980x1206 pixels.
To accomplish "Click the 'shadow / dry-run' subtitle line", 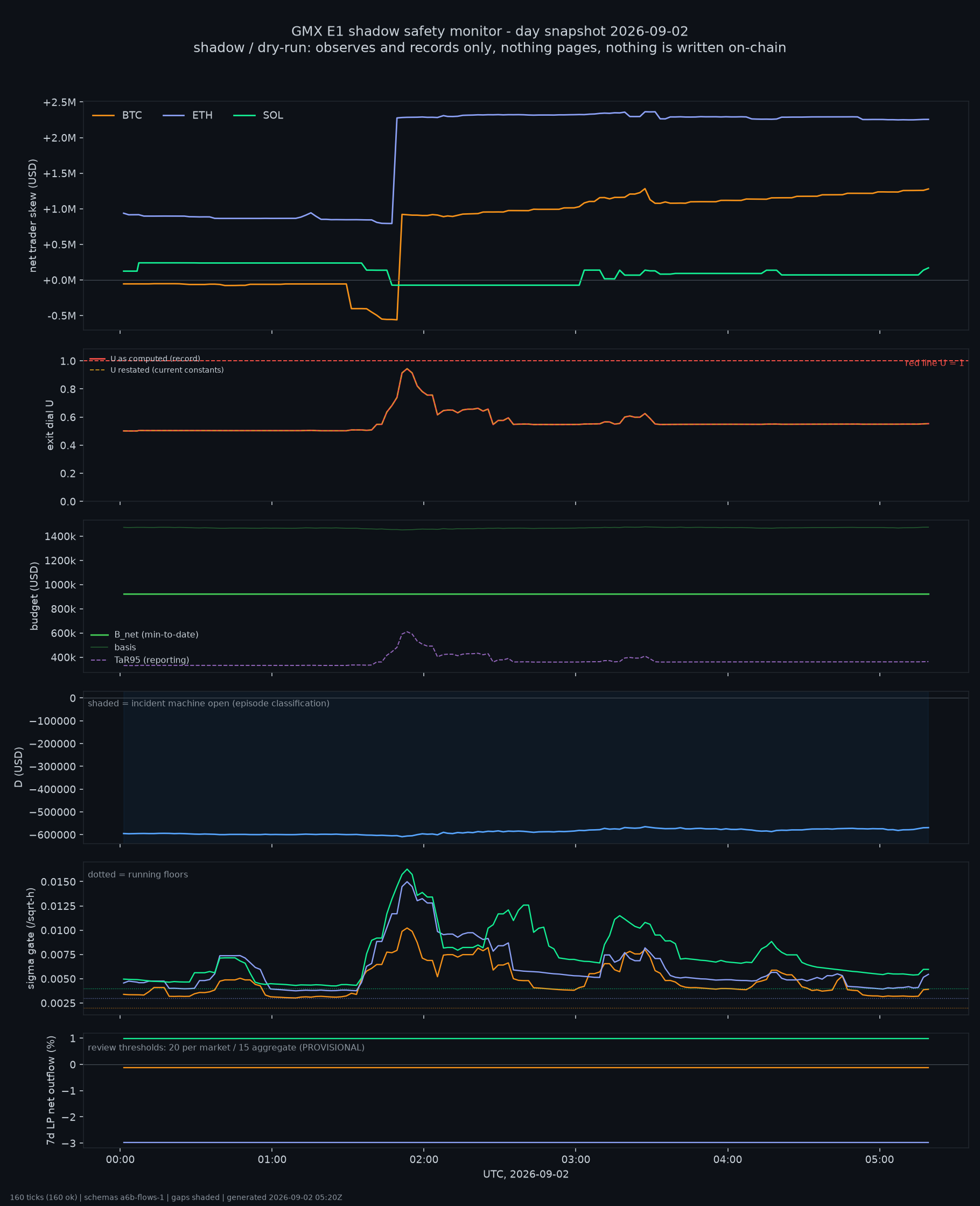I will pos(489,48).
